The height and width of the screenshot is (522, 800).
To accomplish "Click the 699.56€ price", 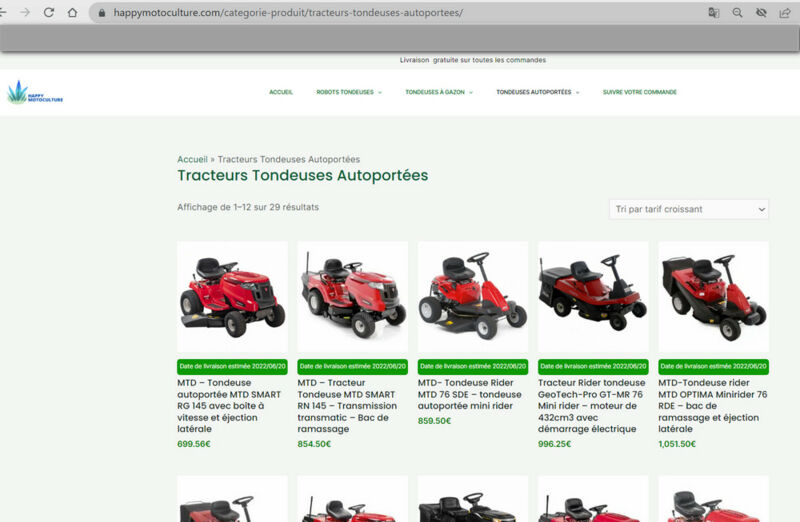I will pyautogui.click(x=194, y=444).
